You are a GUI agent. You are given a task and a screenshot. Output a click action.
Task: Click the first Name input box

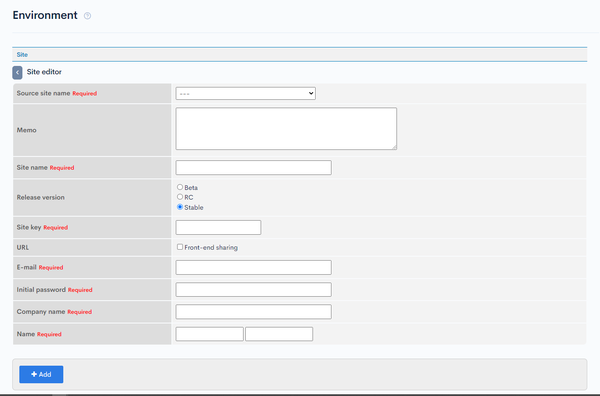tap(209, 334)
